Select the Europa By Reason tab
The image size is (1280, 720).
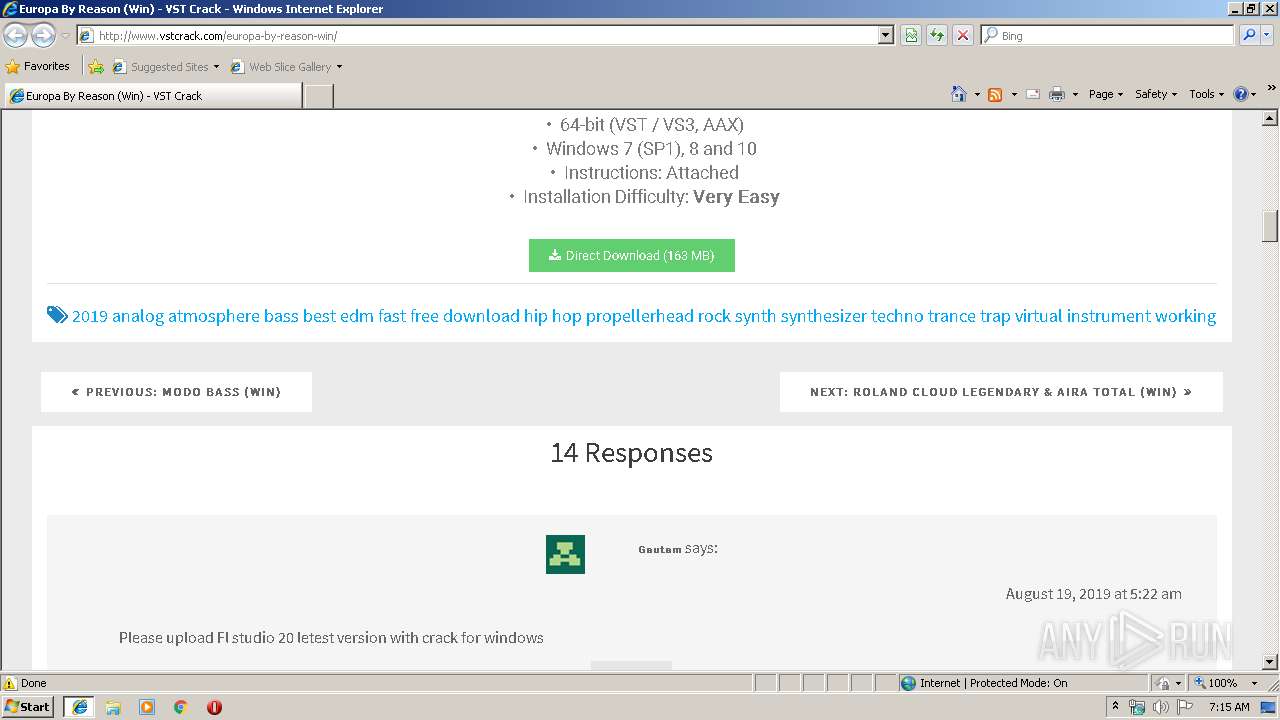point(153,96)
